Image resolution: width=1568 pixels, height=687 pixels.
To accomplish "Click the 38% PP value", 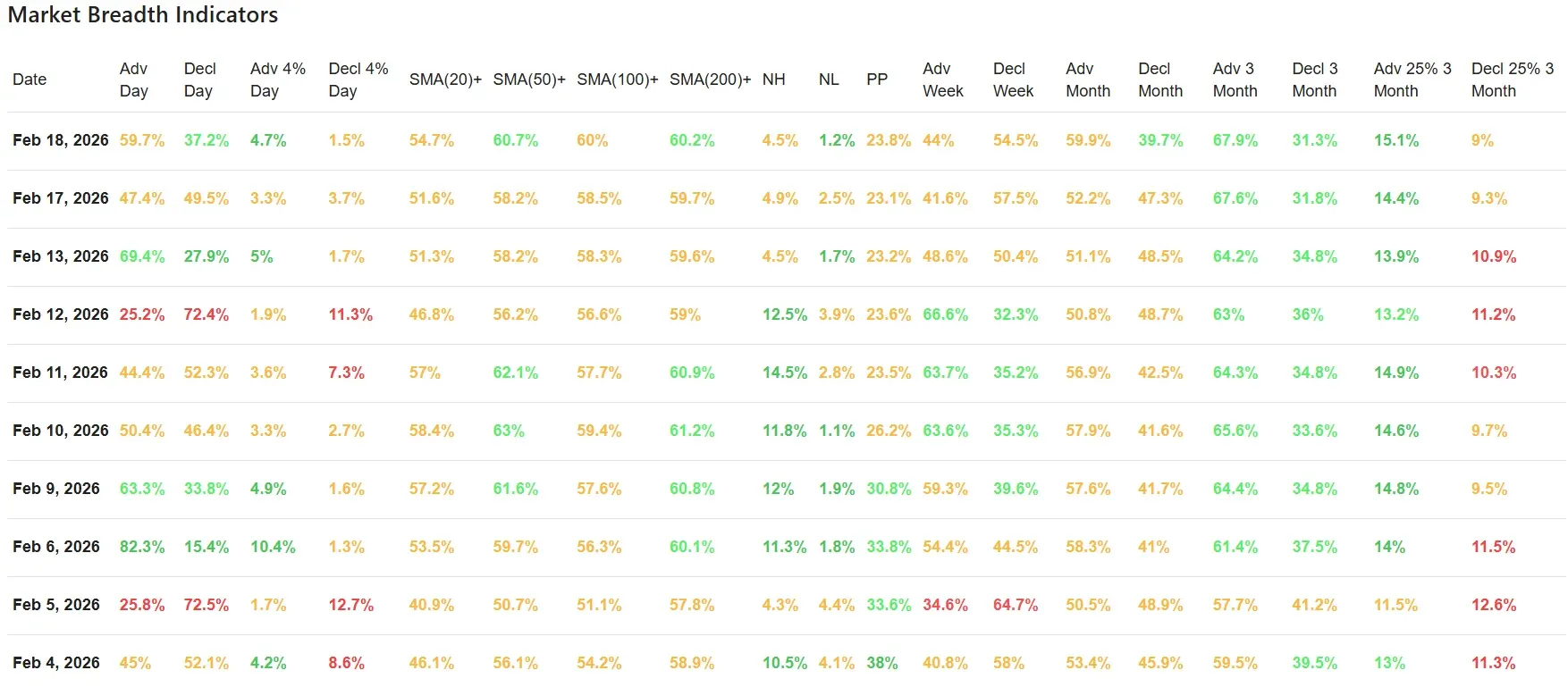I will tap(881, 663).
